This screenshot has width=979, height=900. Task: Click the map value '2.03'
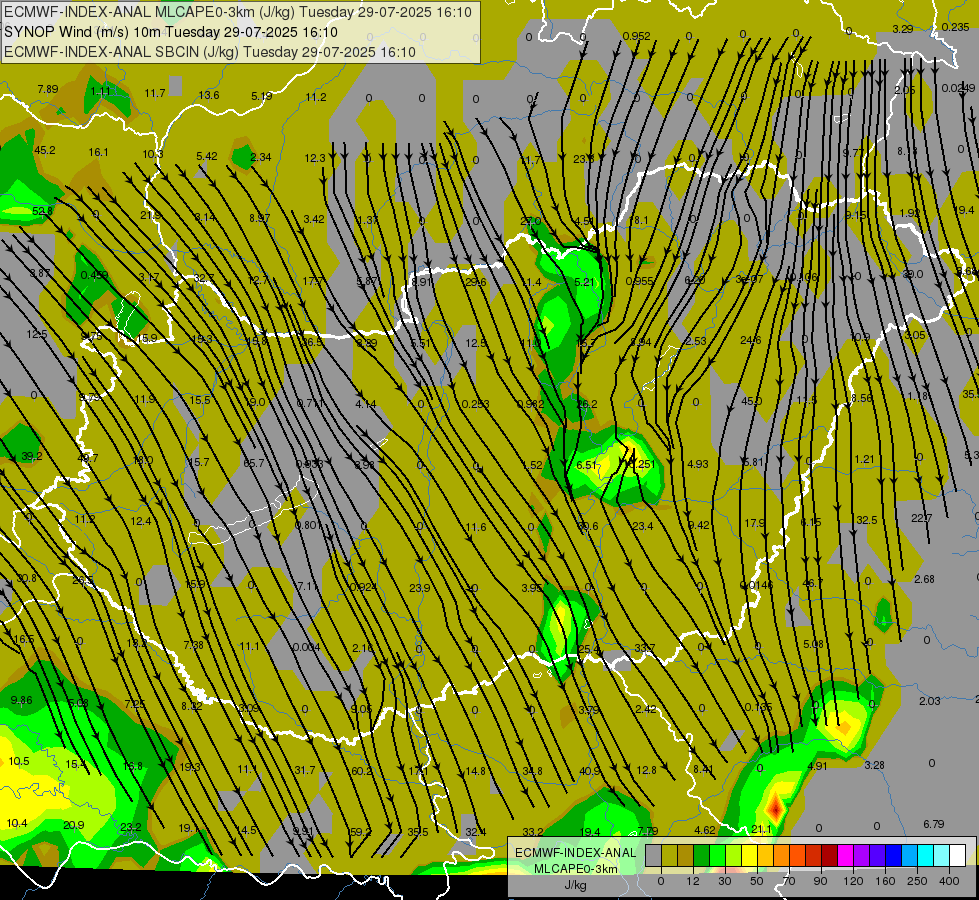click(x=930, y=701)
